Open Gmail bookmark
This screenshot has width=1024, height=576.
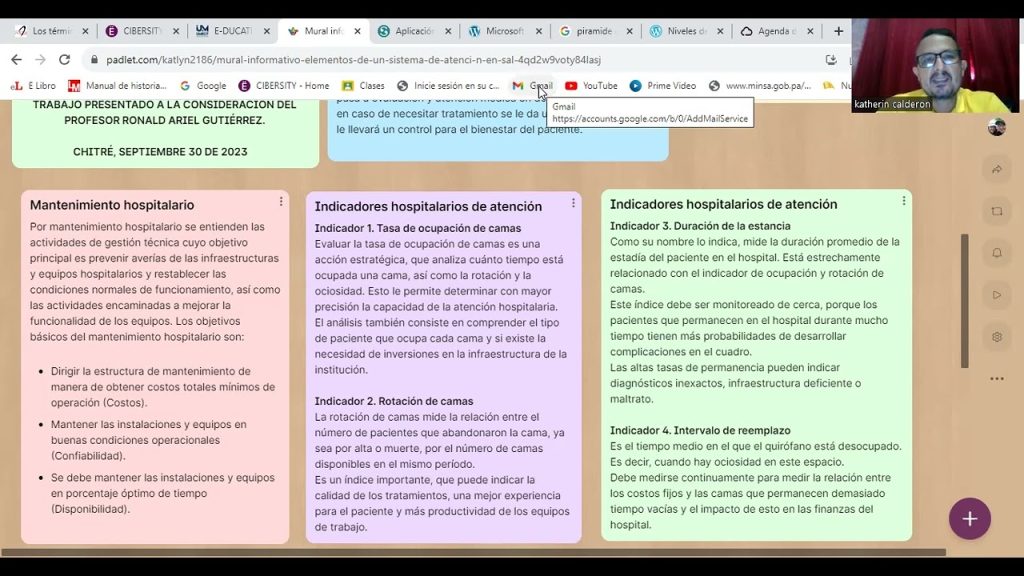(x=533, y=86)
